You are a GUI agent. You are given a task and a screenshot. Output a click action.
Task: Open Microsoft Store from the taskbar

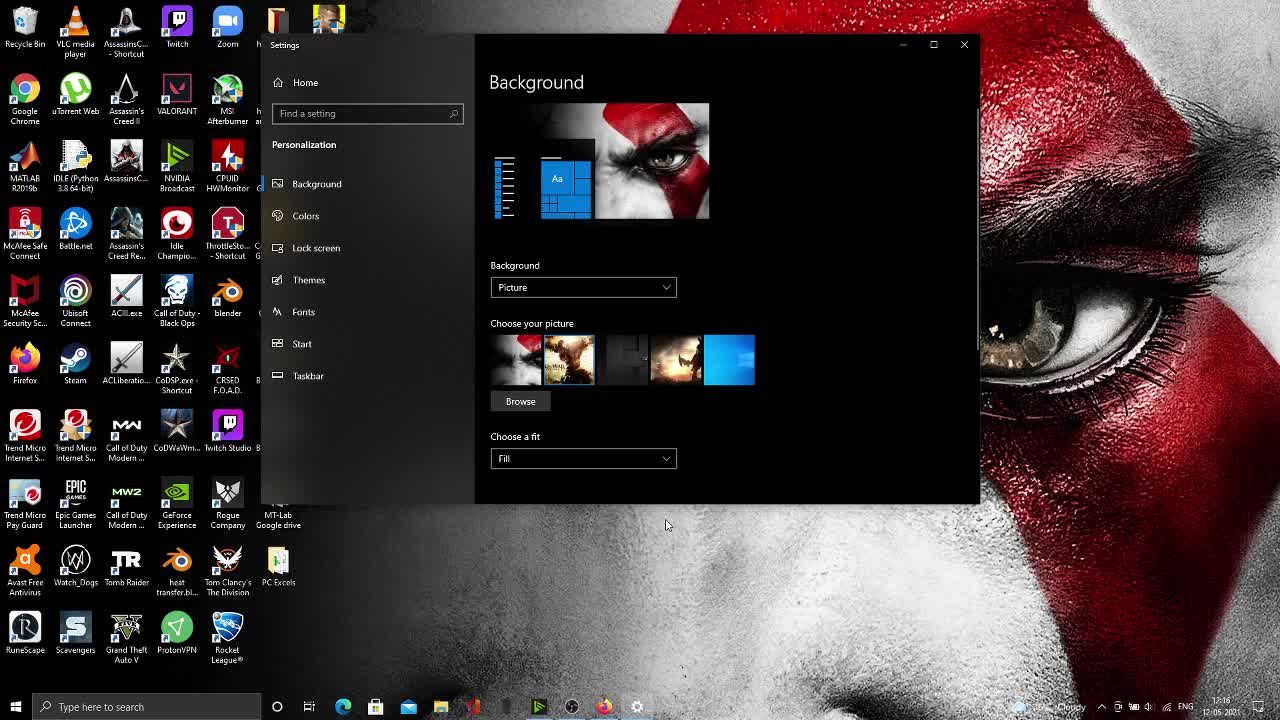tap(376, 707)
